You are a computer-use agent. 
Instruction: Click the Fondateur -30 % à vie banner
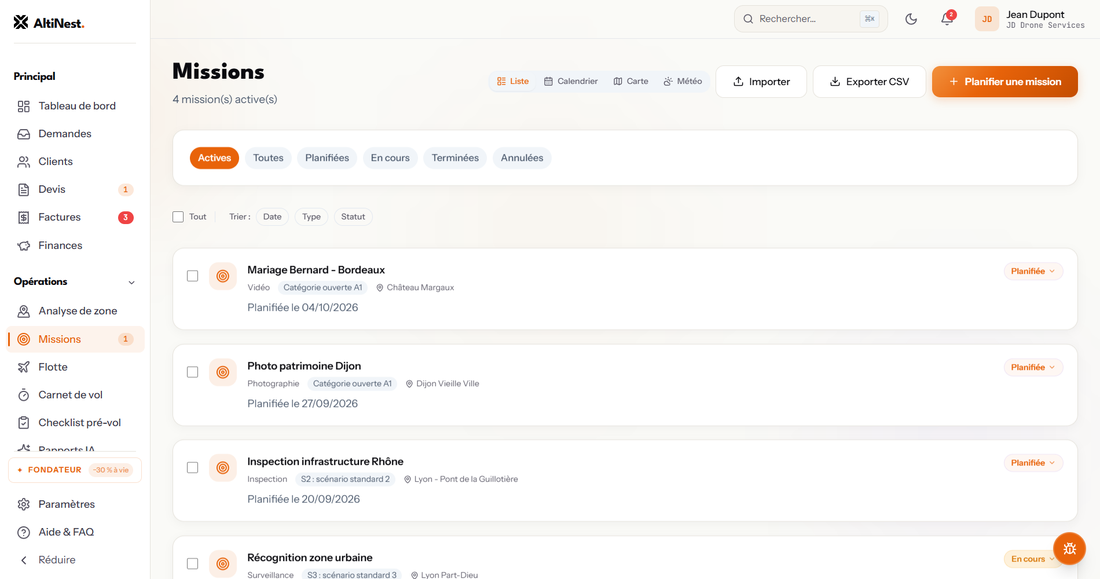(75, 470)
